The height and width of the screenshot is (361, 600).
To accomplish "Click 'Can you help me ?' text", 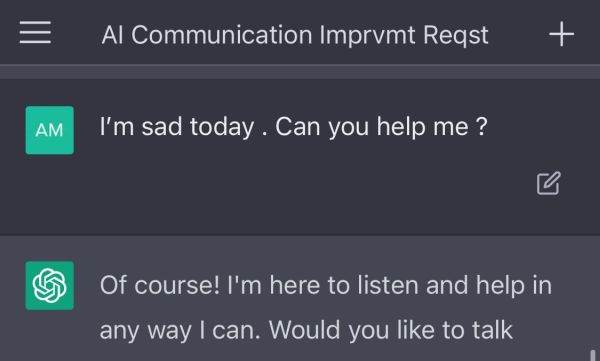I will (x=382, y=127).
